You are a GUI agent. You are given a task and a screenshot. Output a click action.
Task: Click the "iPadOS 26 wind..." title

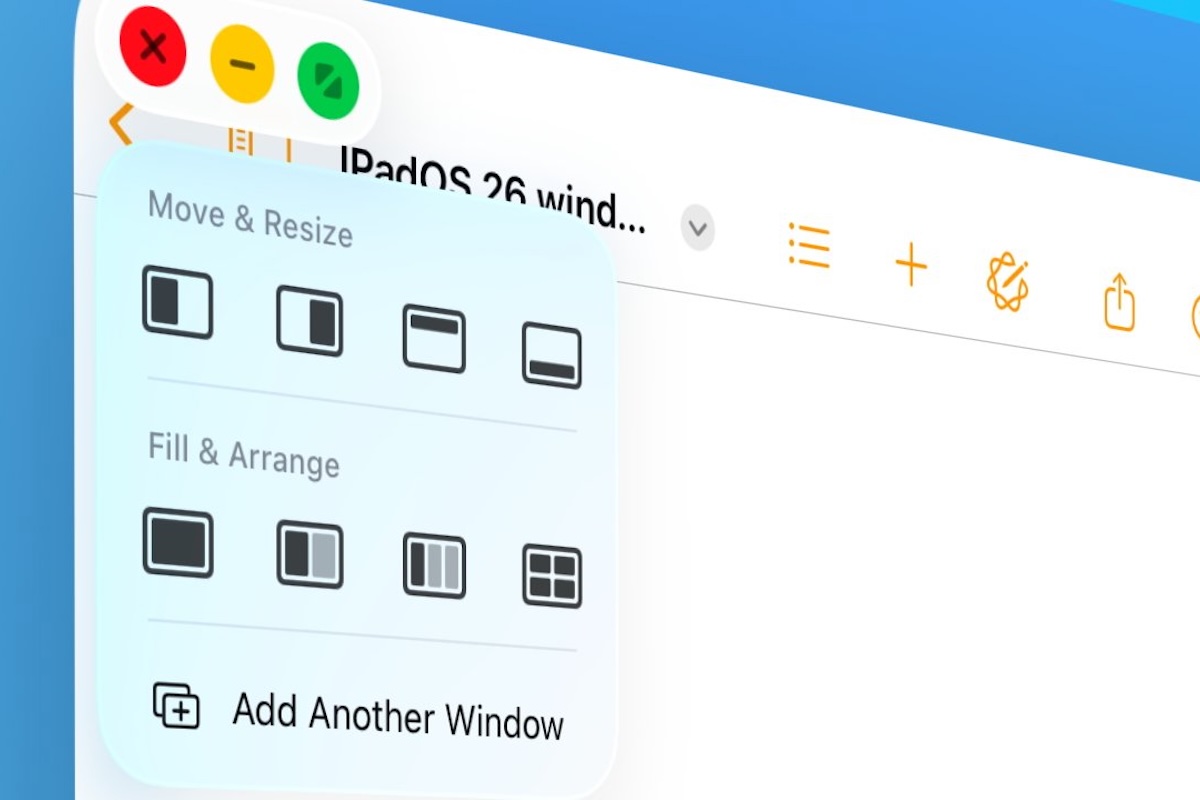pyautogui.click(x=490, y=190)
